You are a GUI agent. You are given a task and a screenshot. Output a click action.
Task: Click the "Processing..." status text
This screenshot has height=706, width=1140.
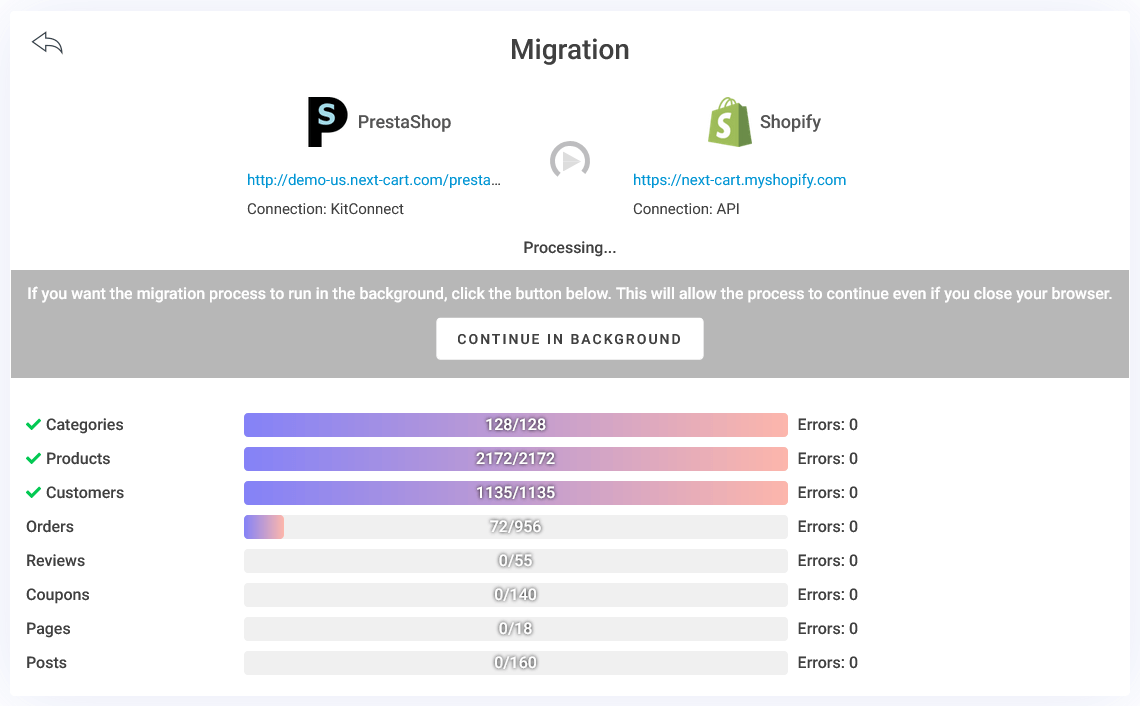(570, 248)
